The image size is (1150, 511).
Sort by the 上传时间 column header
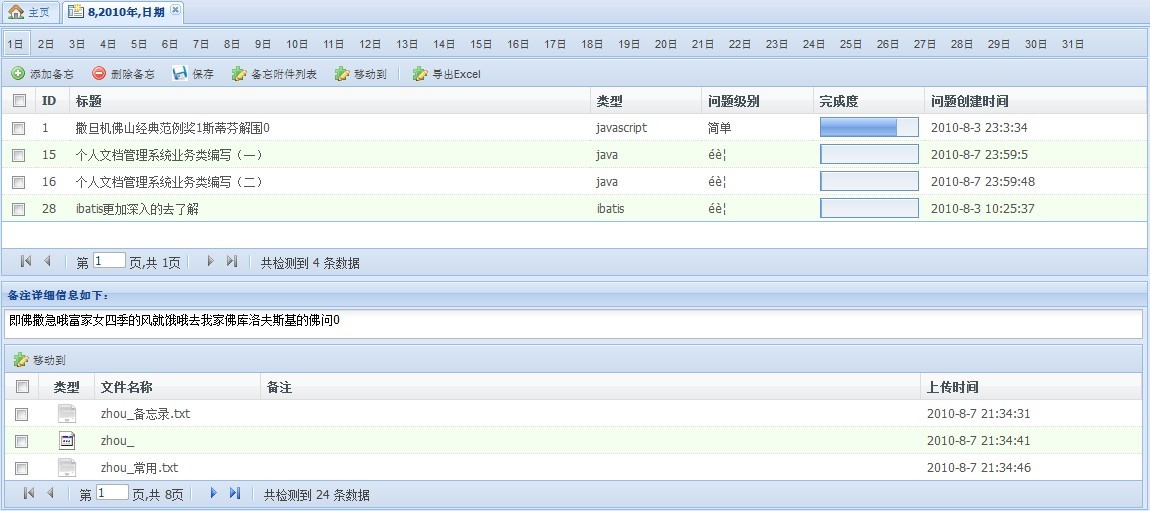coord(1032,387)
